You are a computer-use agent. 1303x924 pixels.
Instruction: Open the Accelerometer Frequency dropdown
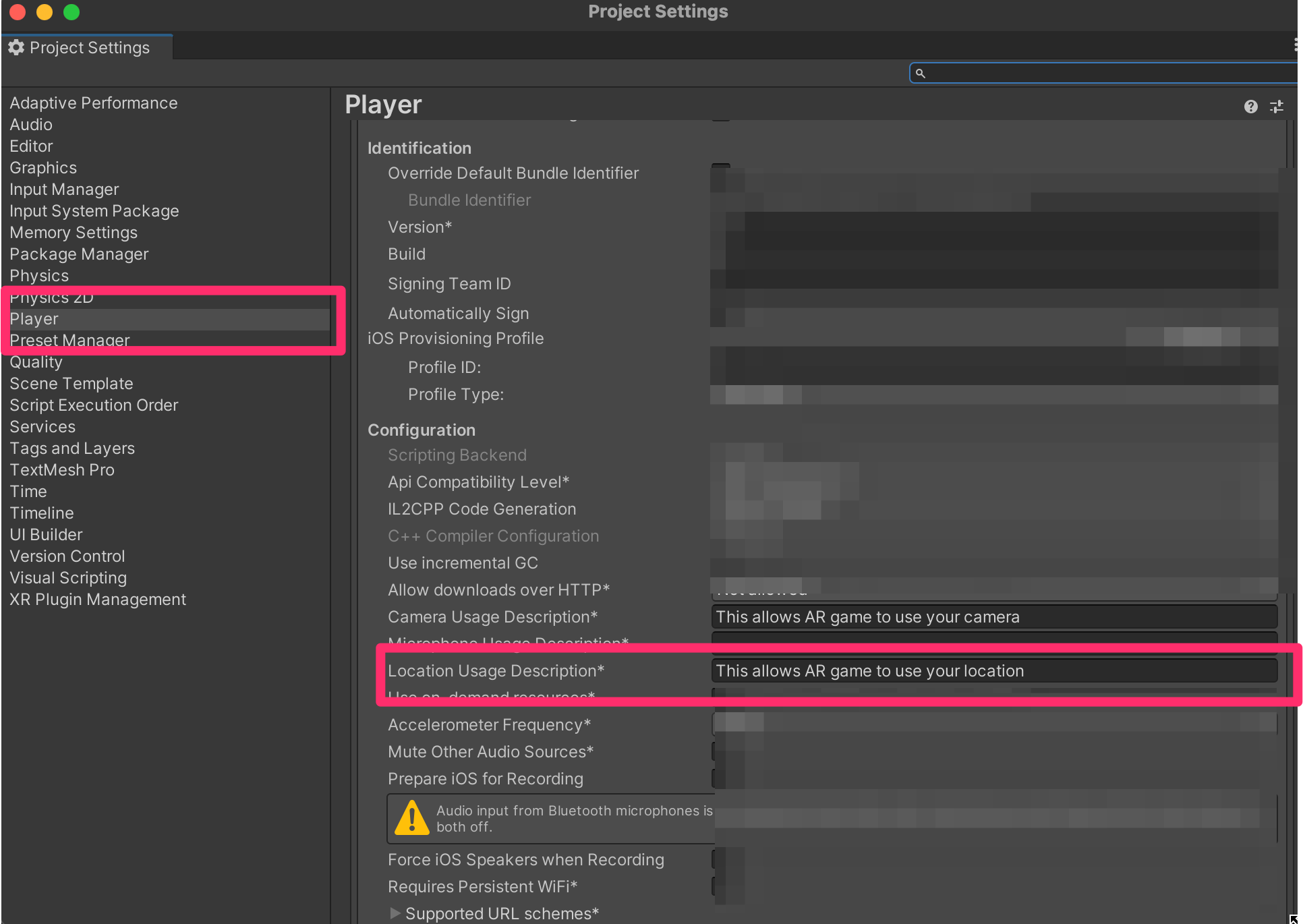pos(994,724)
